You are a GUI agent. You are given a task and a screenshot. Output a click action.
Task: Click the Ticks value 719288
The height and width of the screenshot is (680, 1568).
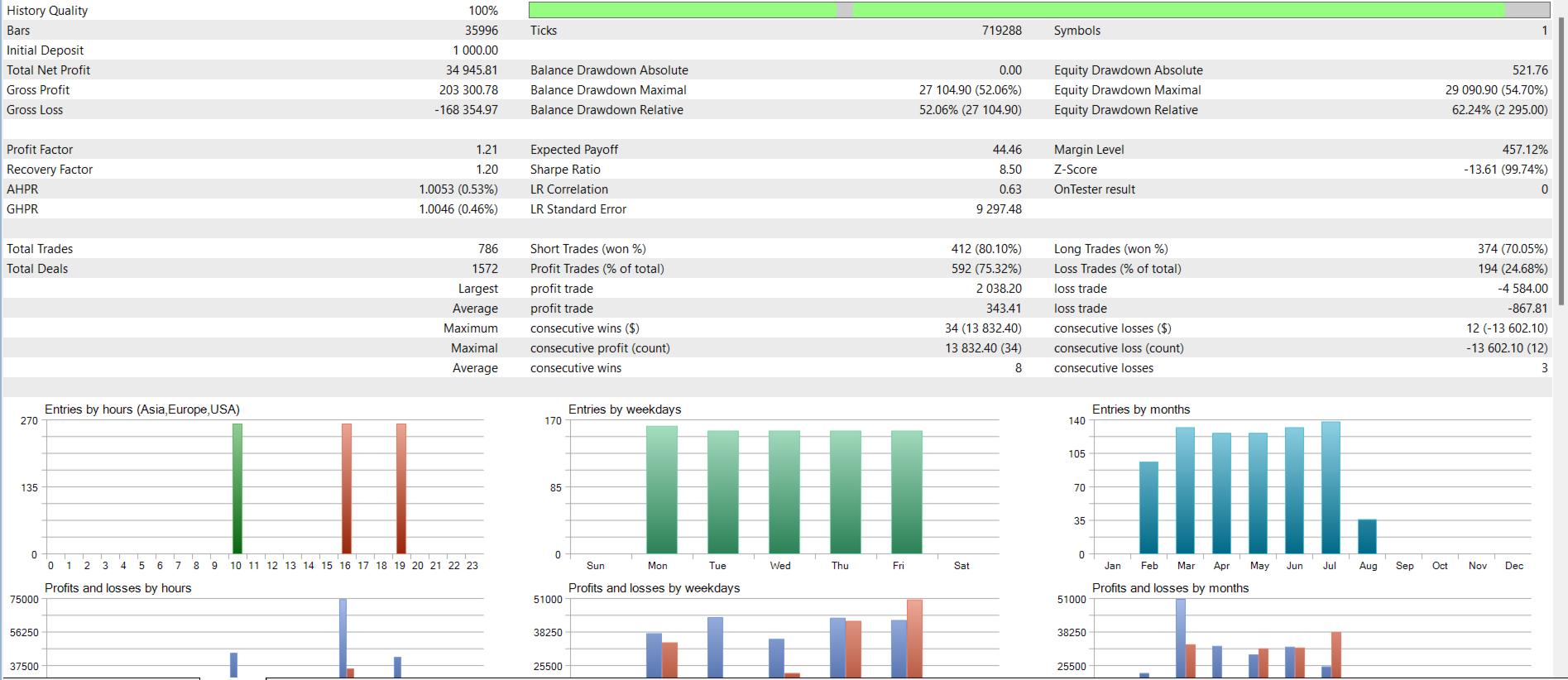pos(1002,31)
